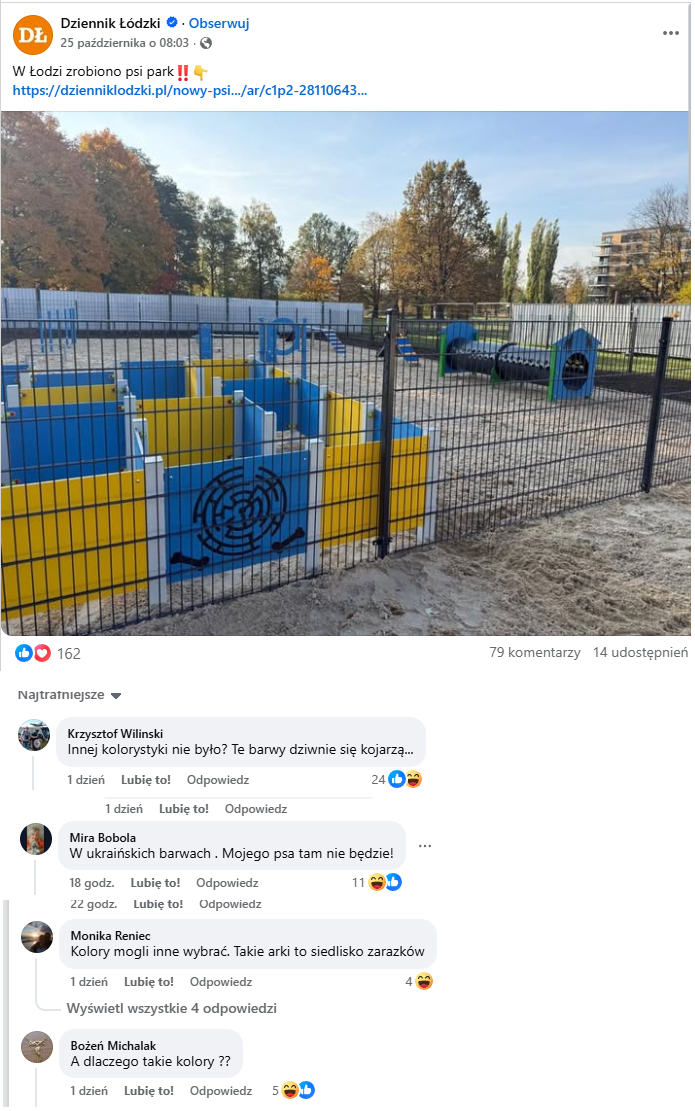Open the dzienniklodzki.pl article link
Image resolution: width=695 pixels, height=1111 pixels.
(x=190, y=91)
